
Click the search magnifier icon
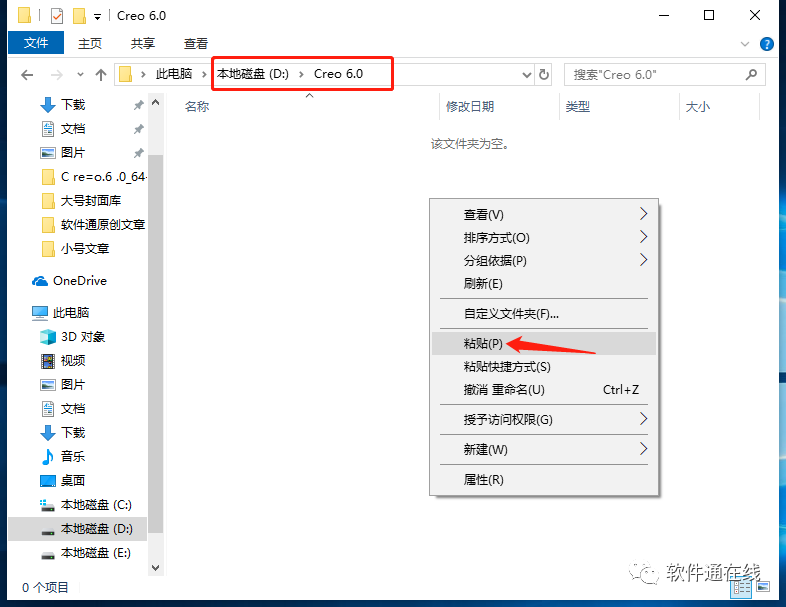pyautogui.click(x=751, y=75)
